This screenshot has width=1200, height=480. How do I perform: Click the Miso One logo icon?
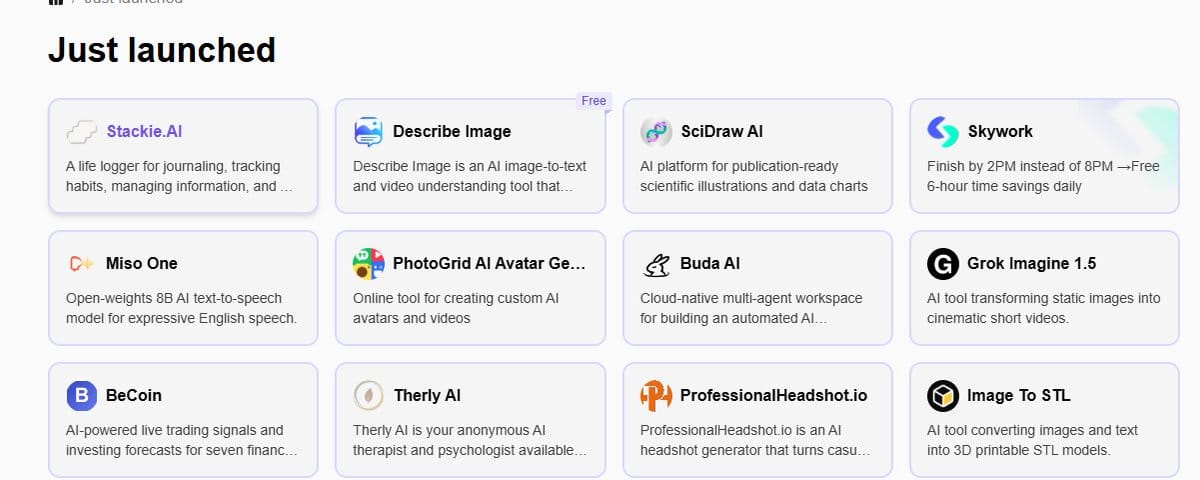[81, 264]
